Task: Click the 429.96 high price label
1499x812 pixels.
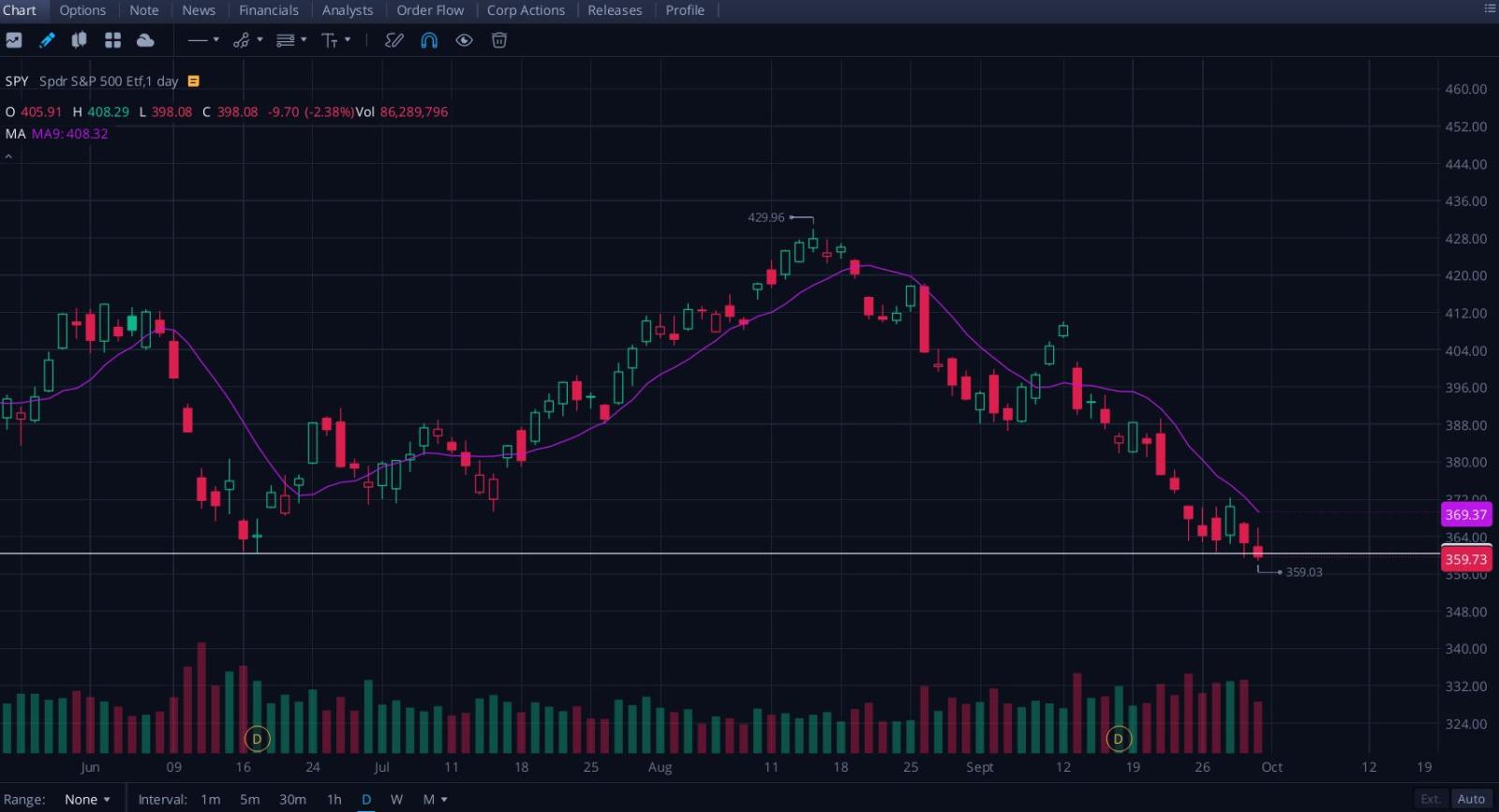Action: point(765,217)
